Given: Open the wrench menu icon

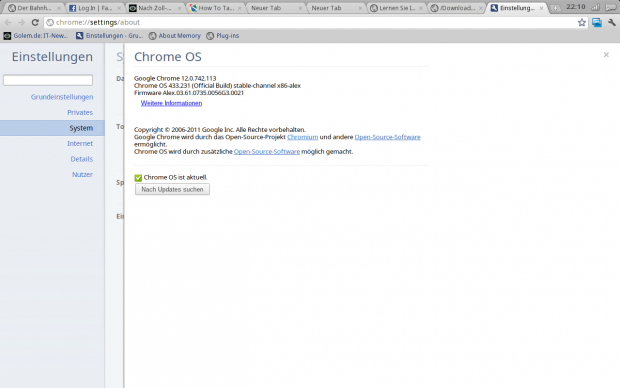Looking at the screenshot, I should [612, 23].
